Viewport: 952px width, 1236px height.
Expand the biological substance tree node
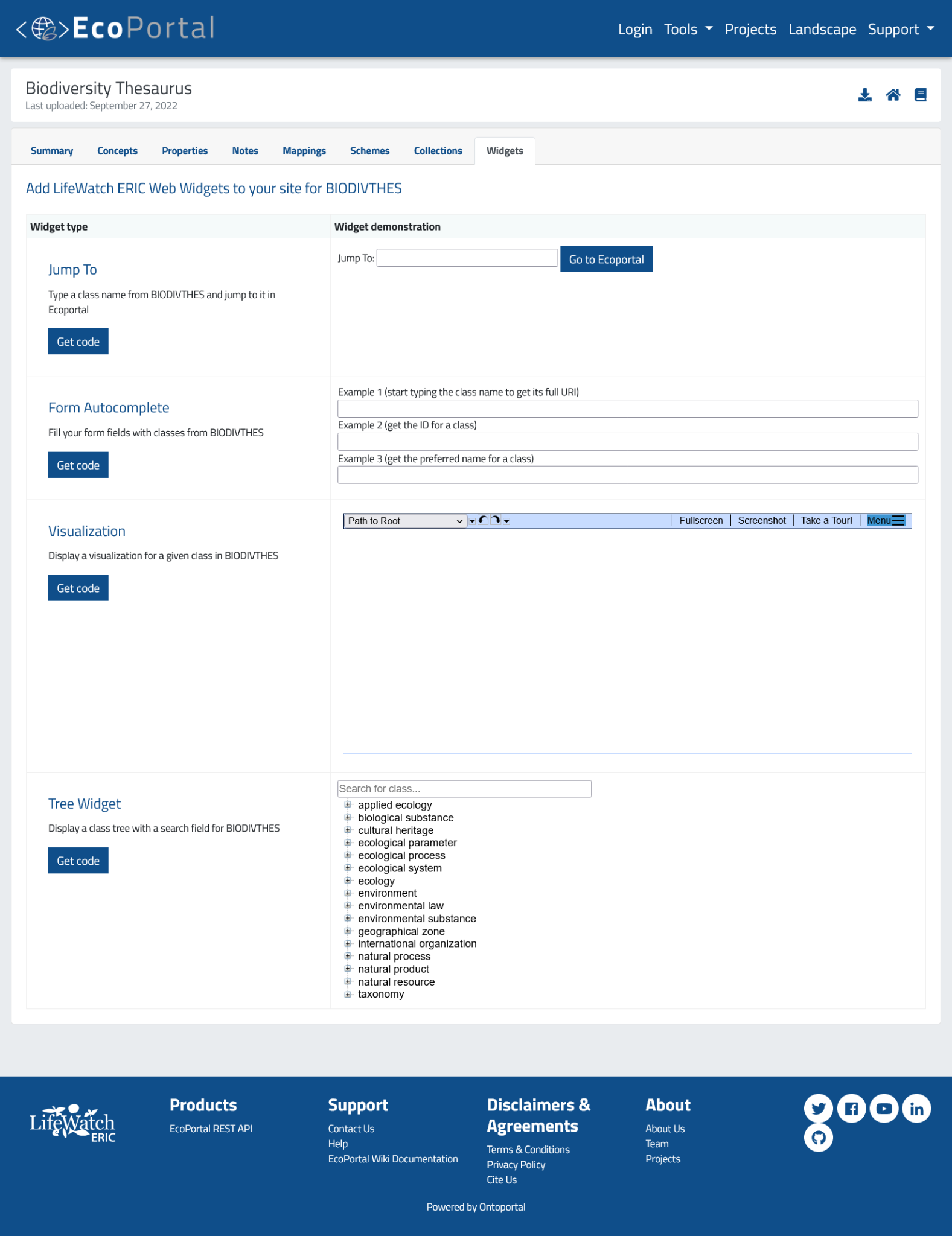click(348, 817)
